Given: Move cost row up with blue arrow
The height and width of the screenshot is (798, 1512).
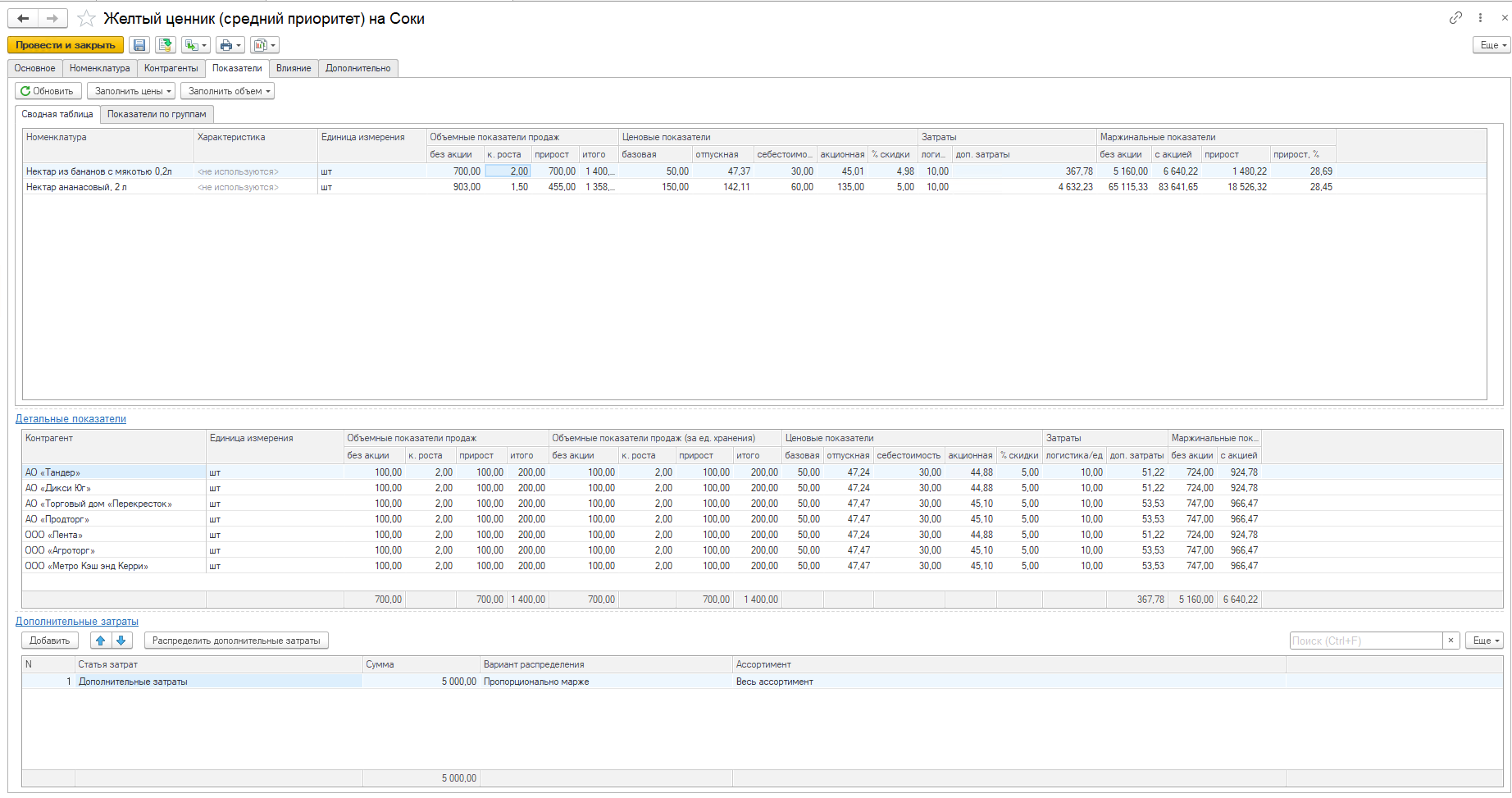Looking at the screenshot, I should coord(100,641).
